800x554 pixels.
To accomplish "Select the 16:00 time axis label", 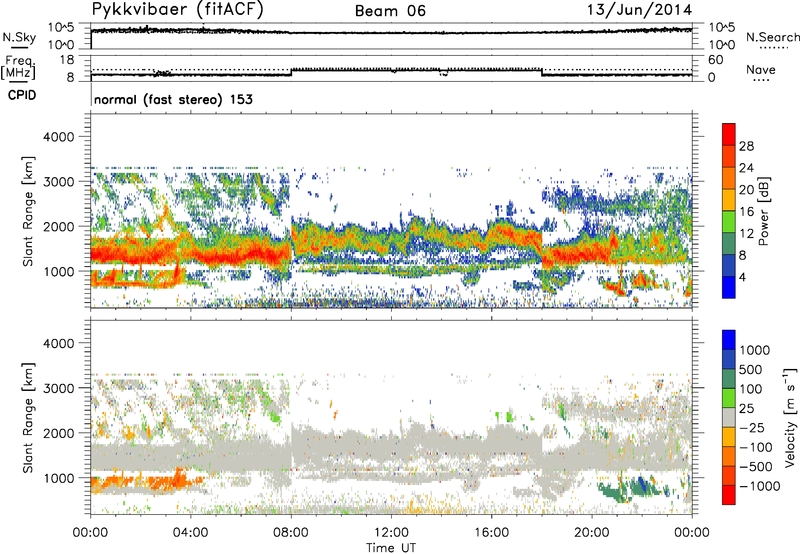I will click(x=491, y=533).
